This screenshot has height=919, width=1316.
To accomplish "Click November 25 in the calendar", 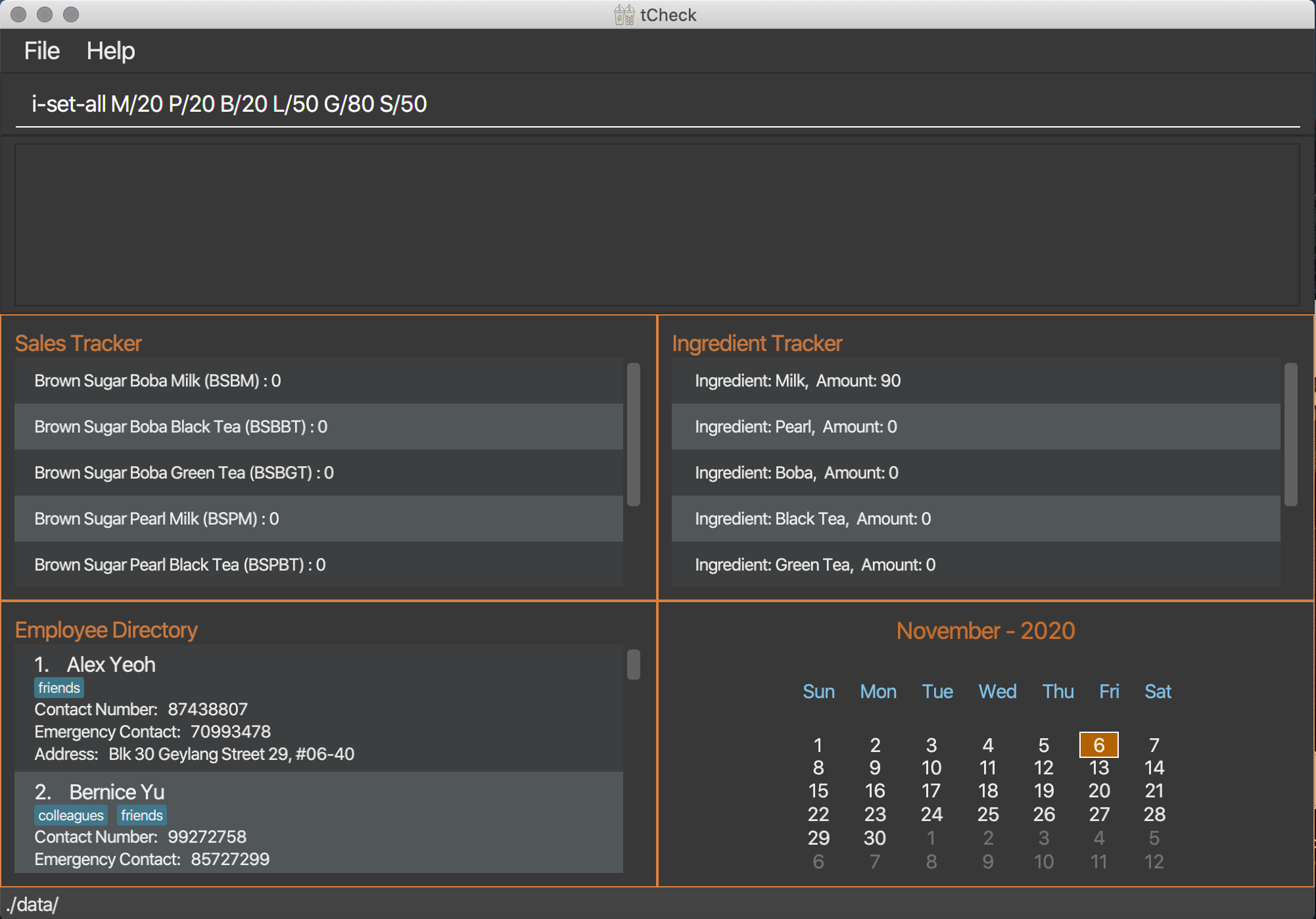I will (x=988, y=814).
